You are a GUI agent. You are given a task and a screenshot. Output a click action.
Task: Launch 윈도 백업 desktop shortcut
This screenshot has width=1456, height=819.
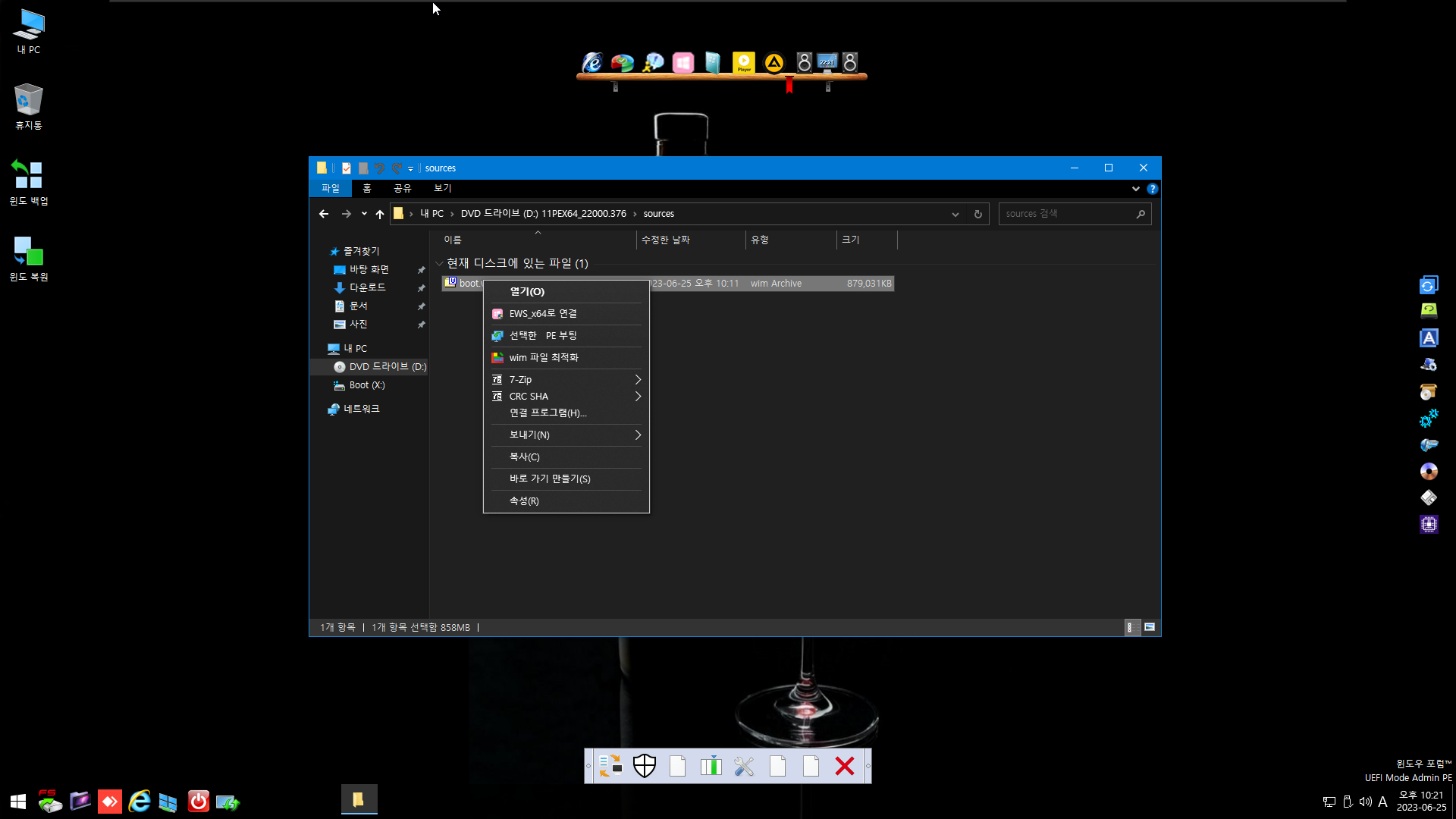point(29,182)
